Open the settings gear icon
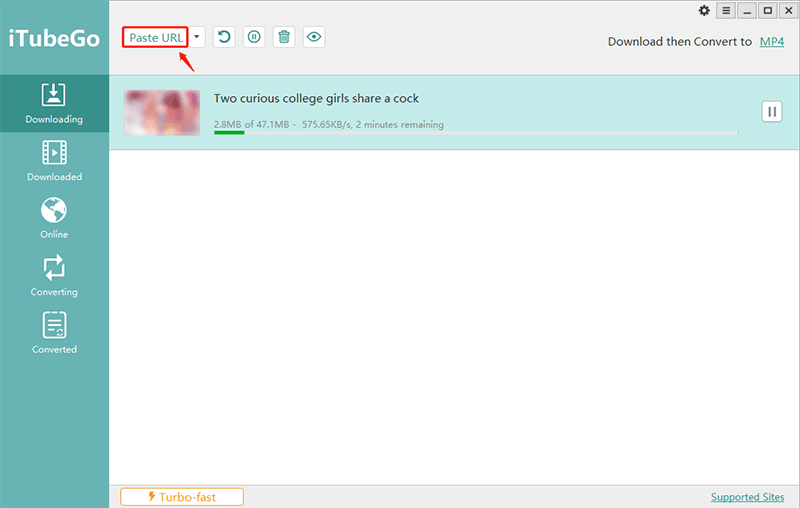This screenshot has width=800, height=508. point(704,11)
